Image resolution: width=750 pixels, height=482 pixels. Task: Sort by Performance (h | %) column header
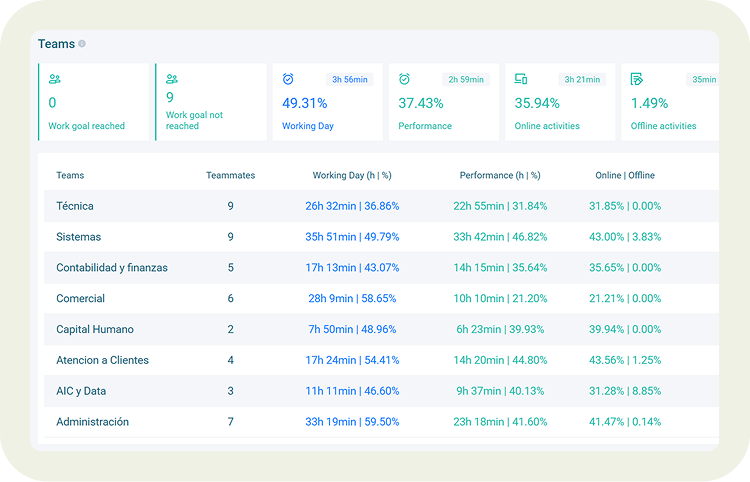click(499, 175)
